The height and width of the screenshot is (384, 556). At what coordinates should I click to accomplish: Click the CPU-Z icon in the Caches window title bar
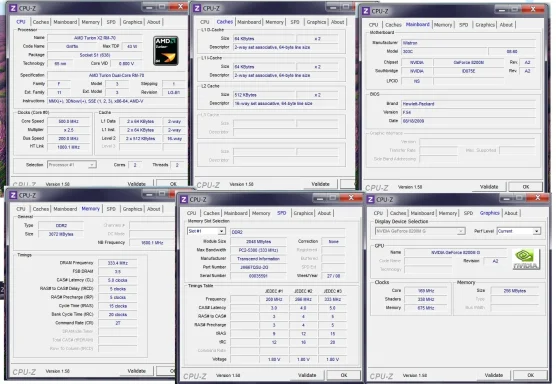pos(198,8)
